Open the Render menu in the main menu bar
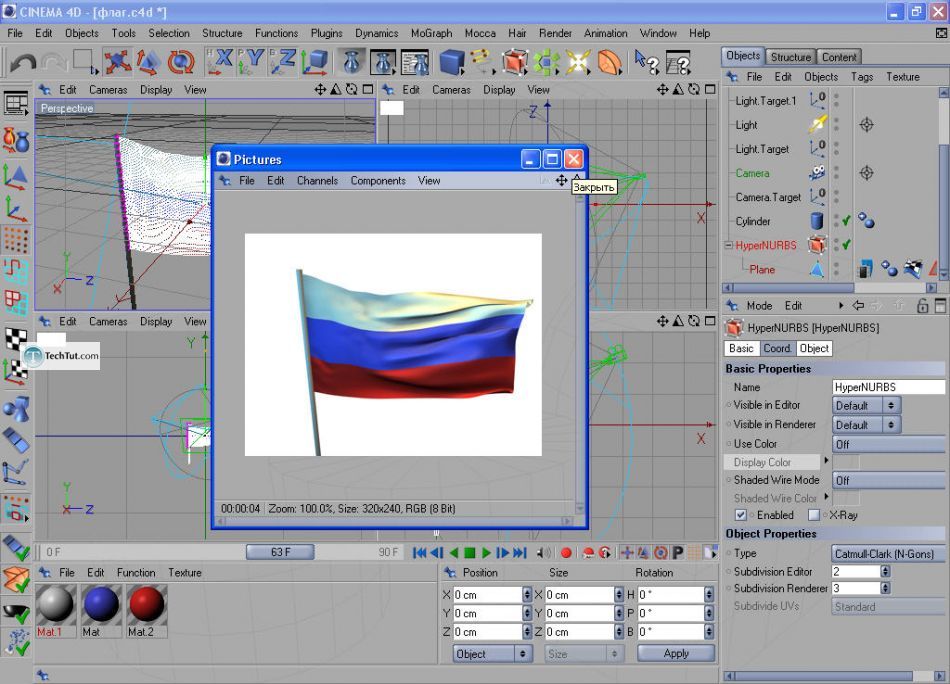This screenshot has height=684, width=950. (x=555, y=33)
